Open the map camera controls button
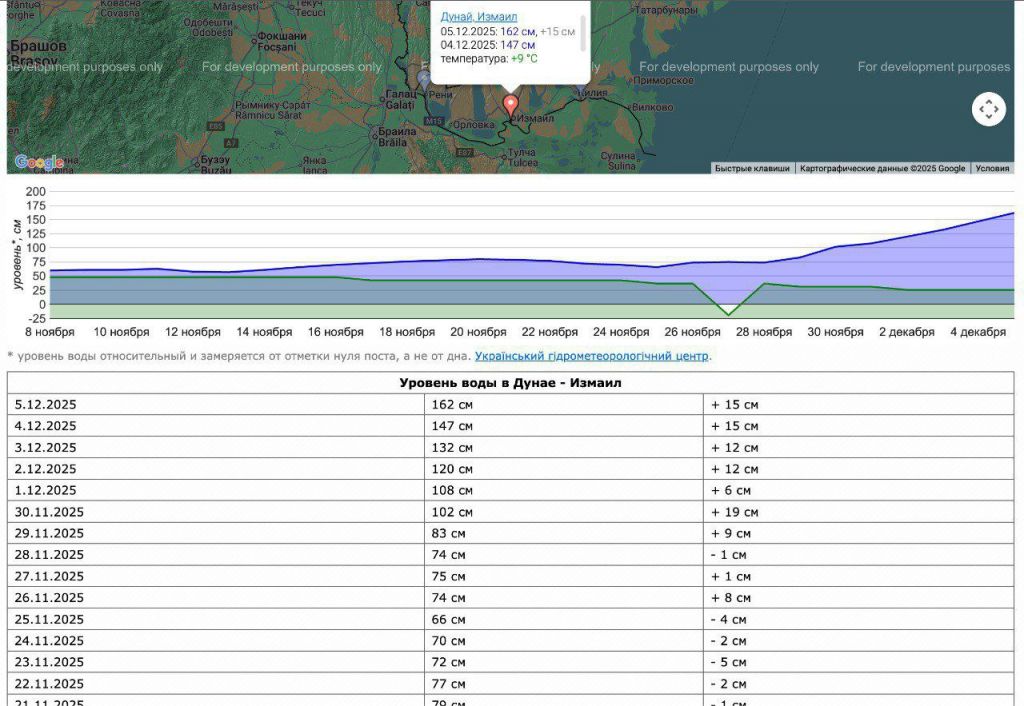1024x706 pixels. coord(988,109)
